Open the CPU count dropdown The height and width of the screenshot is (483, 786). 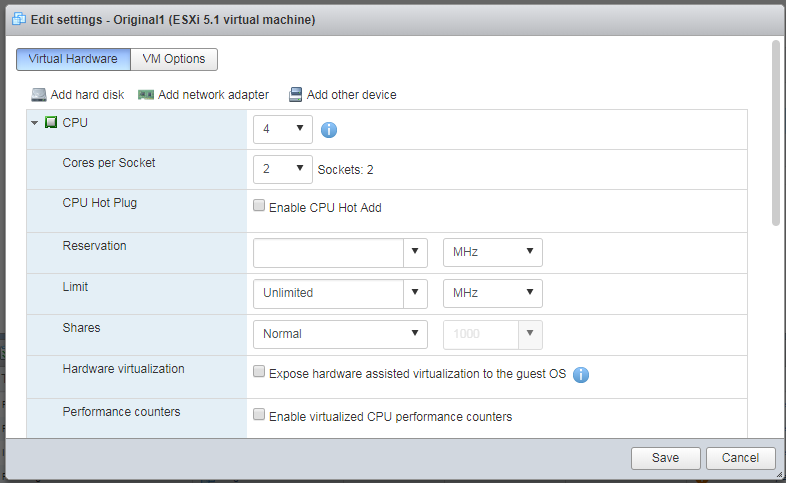point(283,129)
